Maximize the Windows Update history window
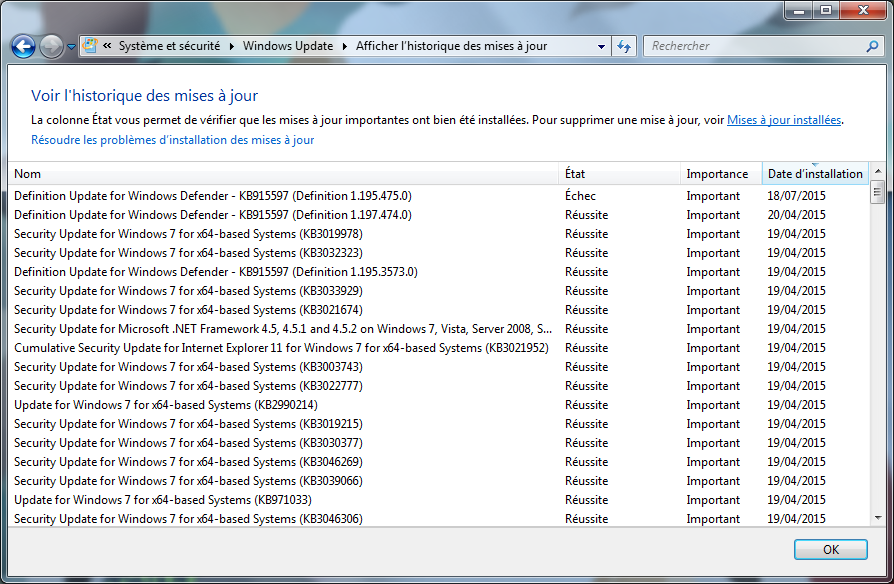This screenshot has width=894, height=584. [826, 10]
